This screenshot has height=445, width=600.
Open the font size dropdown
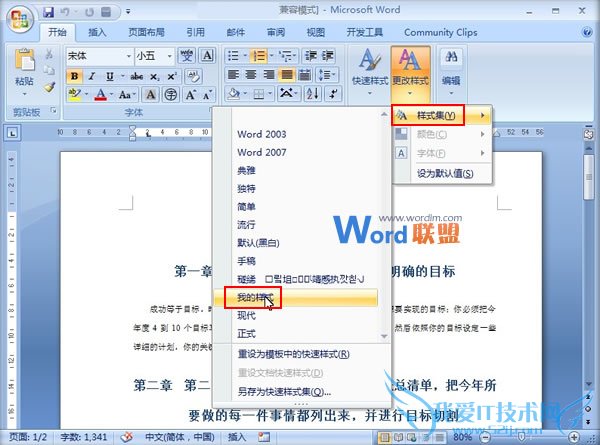[x=170, y=56]
